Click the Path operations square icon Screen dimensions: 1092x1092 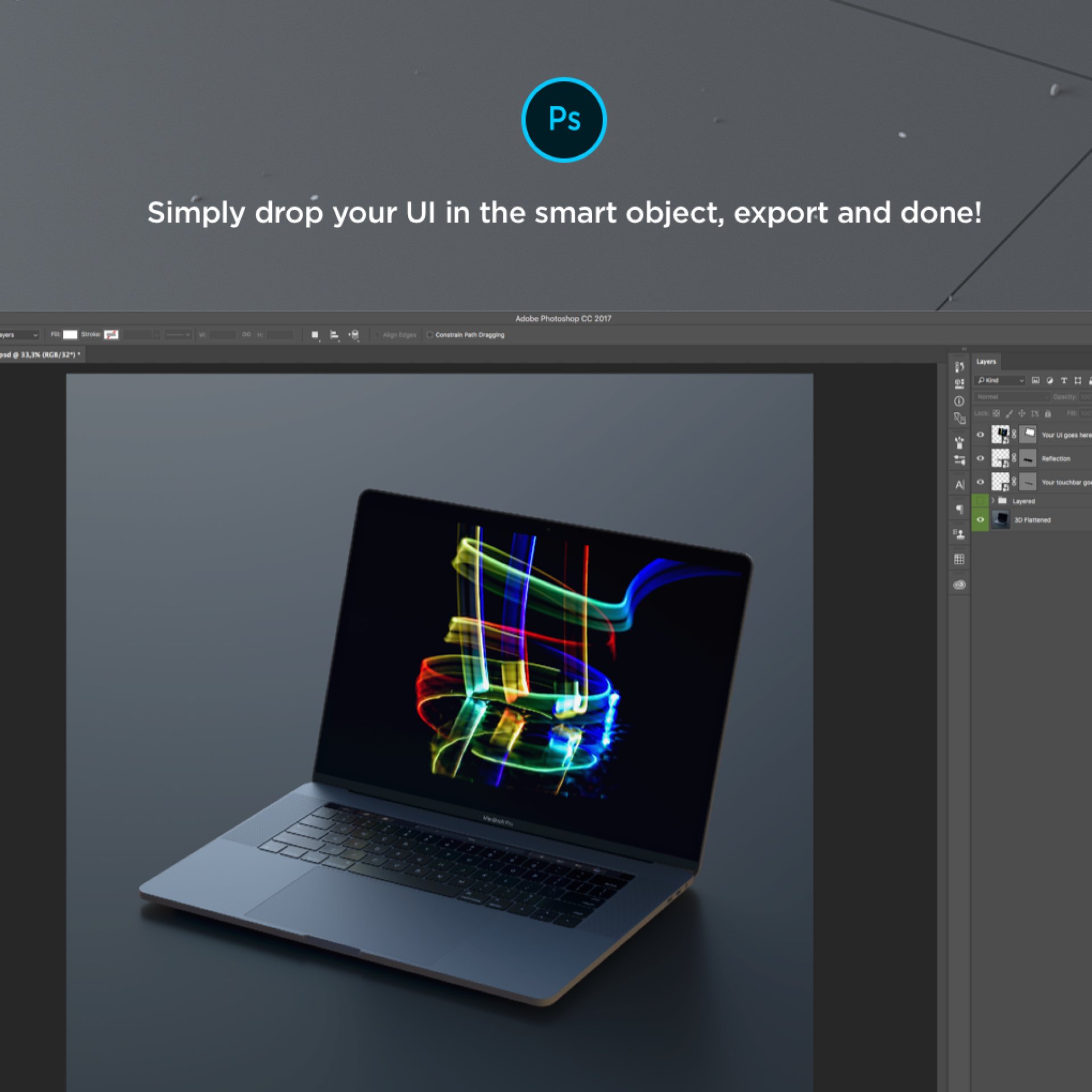tap(315, 335)
